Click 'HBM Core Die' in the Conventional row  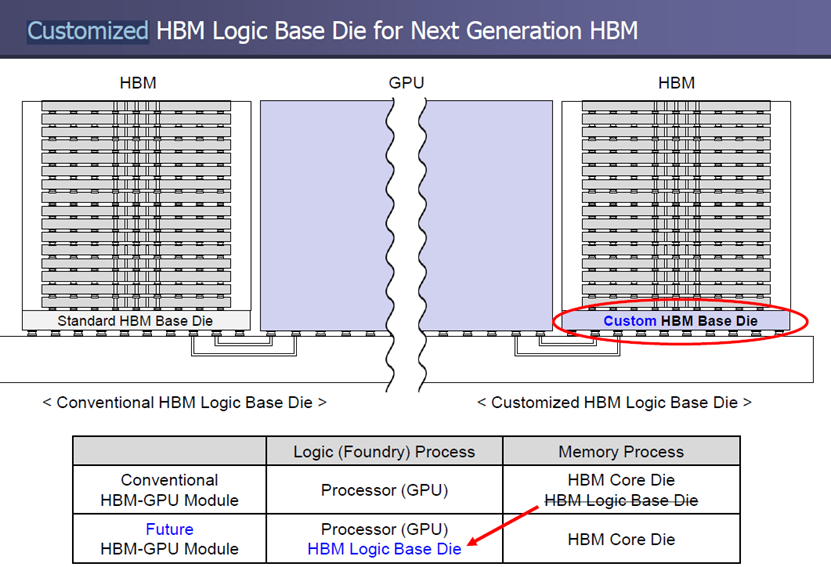tap(621, 480)
